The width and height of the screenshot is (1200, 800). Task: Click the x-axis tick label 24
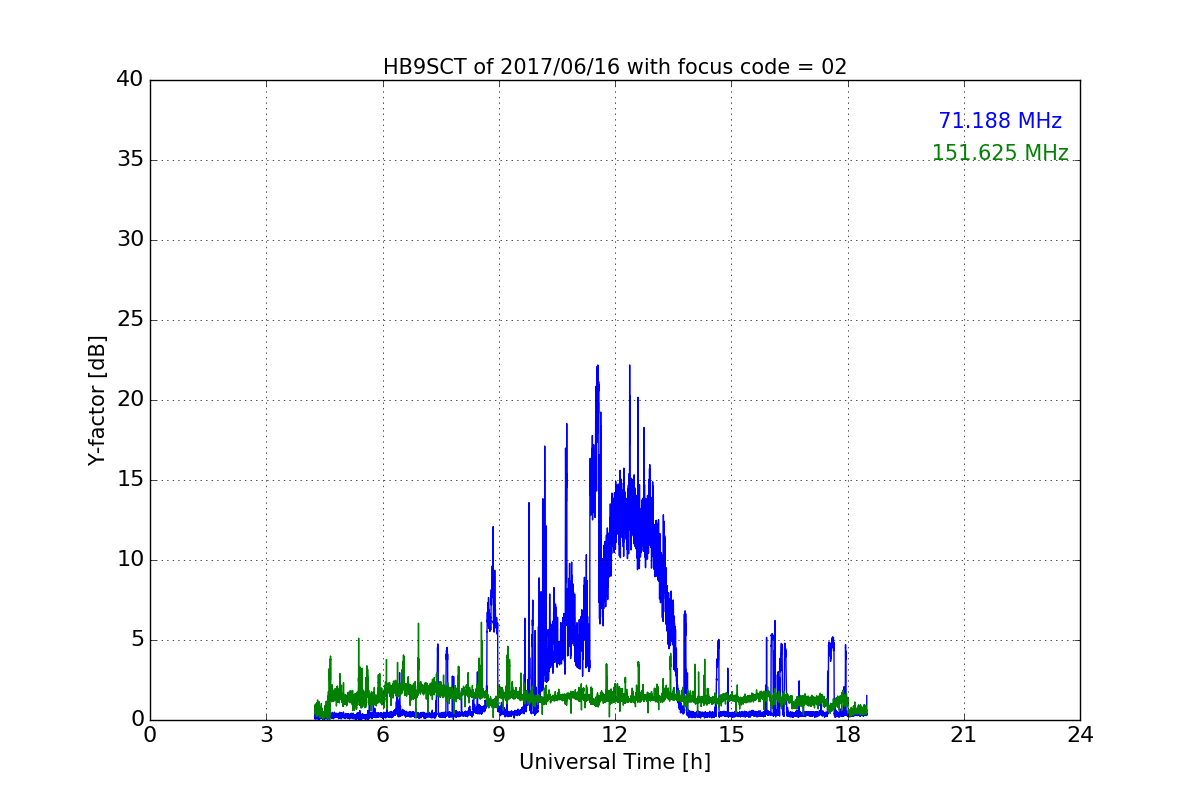[x=1080, y=735]
